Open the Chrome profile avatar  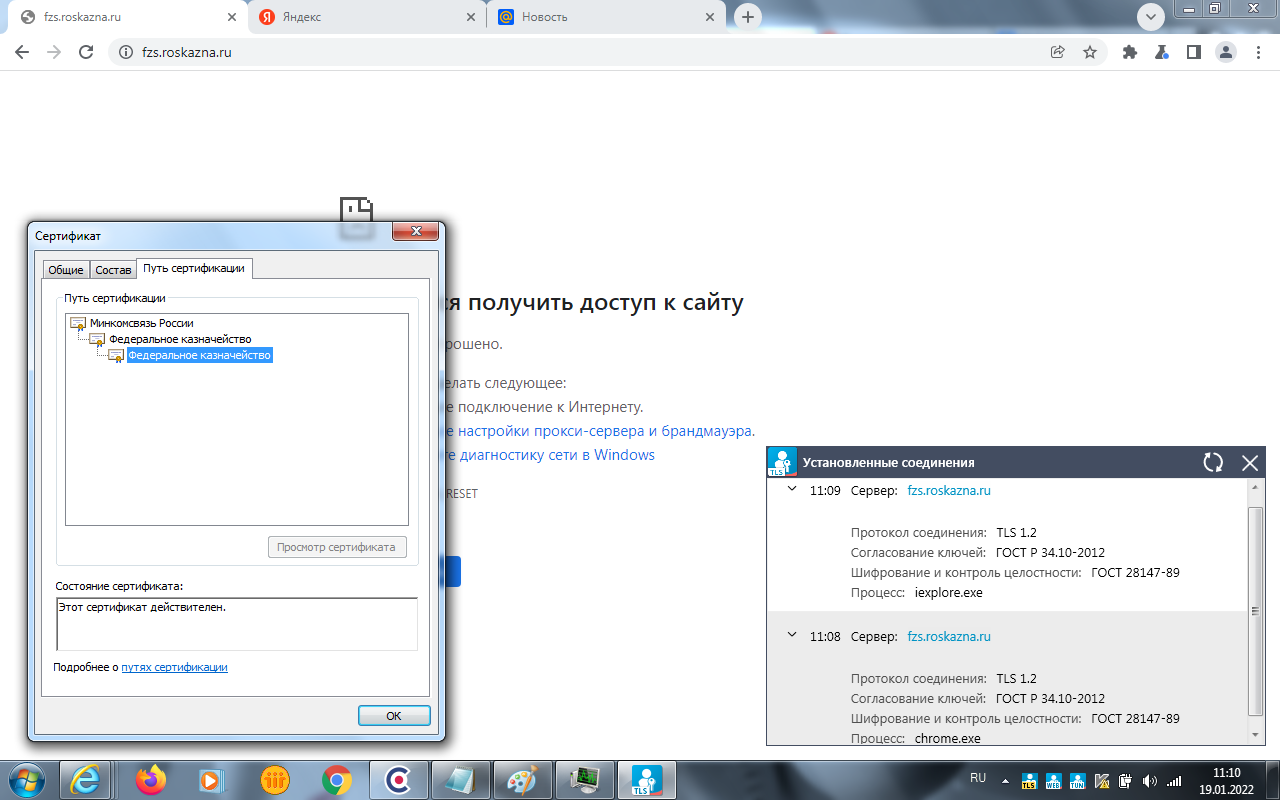tap(1225, 52)
